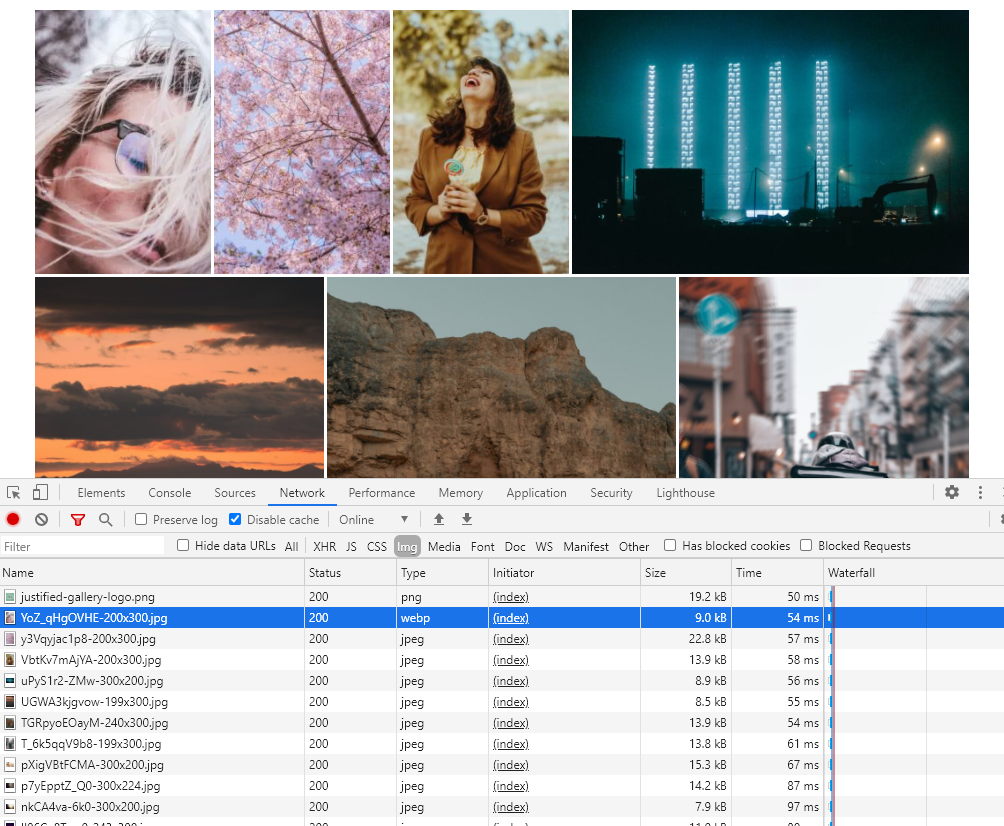This screenshot has height=826, width=1004.
Task: Toggle the red filter funnel icon
Action: pyautogui.click(x=78, y=519)
